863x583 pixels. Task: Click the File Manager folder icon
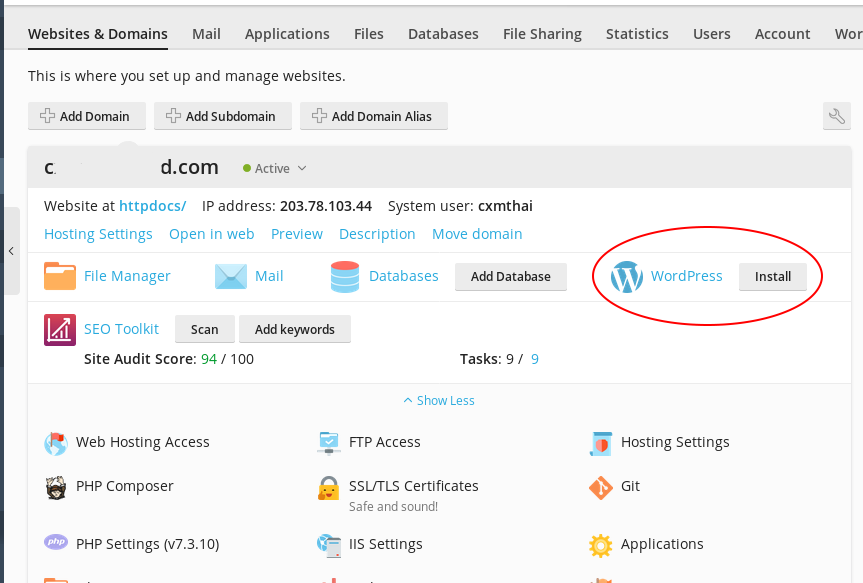tap(60, 276)
